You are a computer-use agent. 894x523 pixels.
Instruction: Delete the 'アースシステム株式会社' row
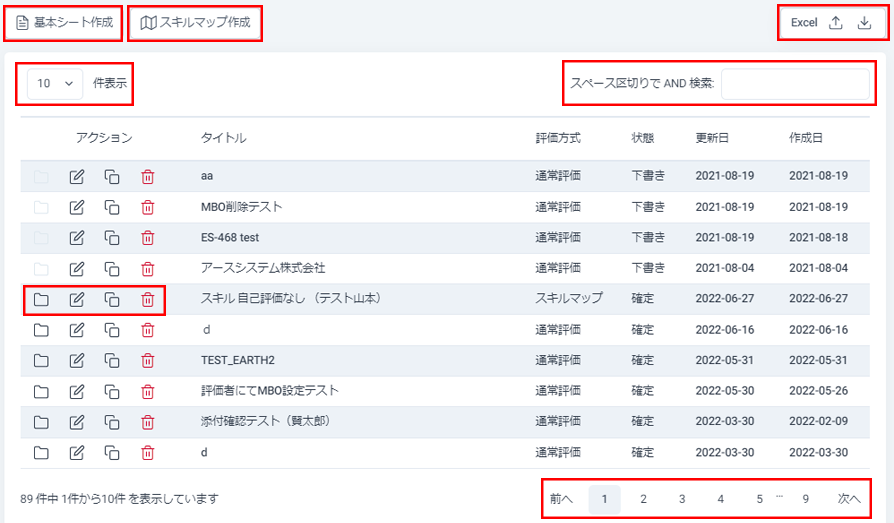(147, 269)
